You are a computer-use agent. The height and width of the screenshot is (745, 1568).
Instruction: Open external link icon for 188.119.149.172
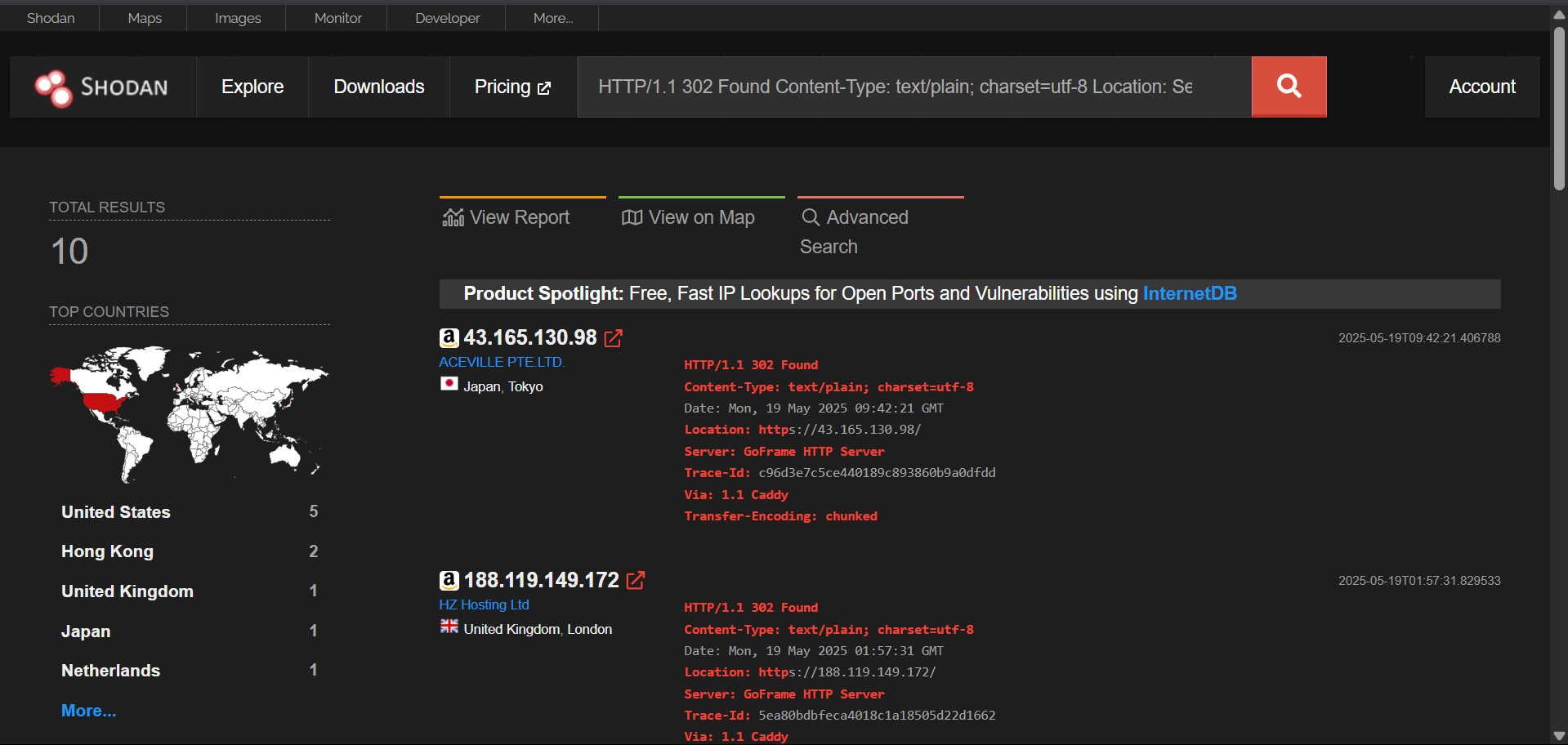coord(635,581)
